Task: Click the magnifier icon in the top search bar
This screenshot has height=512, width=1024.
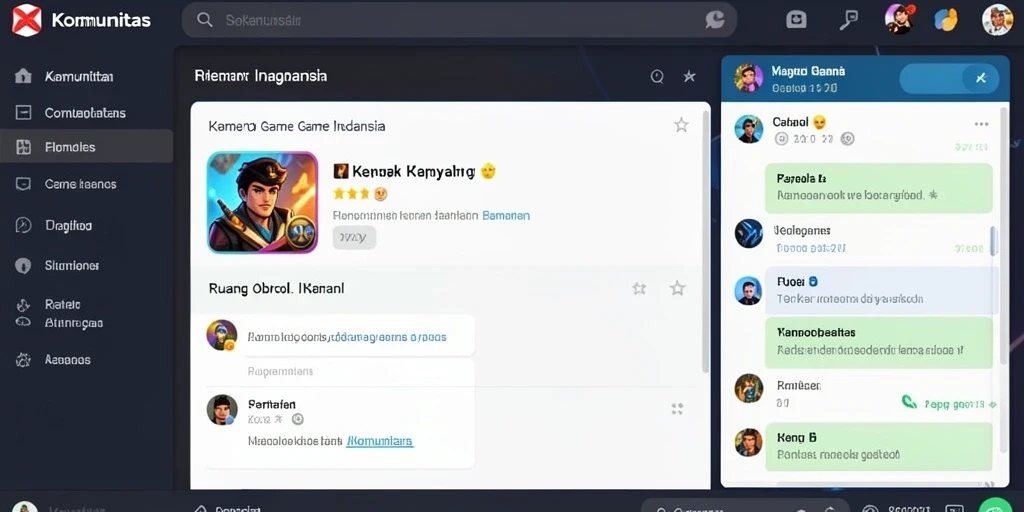Action: (204, 20)
